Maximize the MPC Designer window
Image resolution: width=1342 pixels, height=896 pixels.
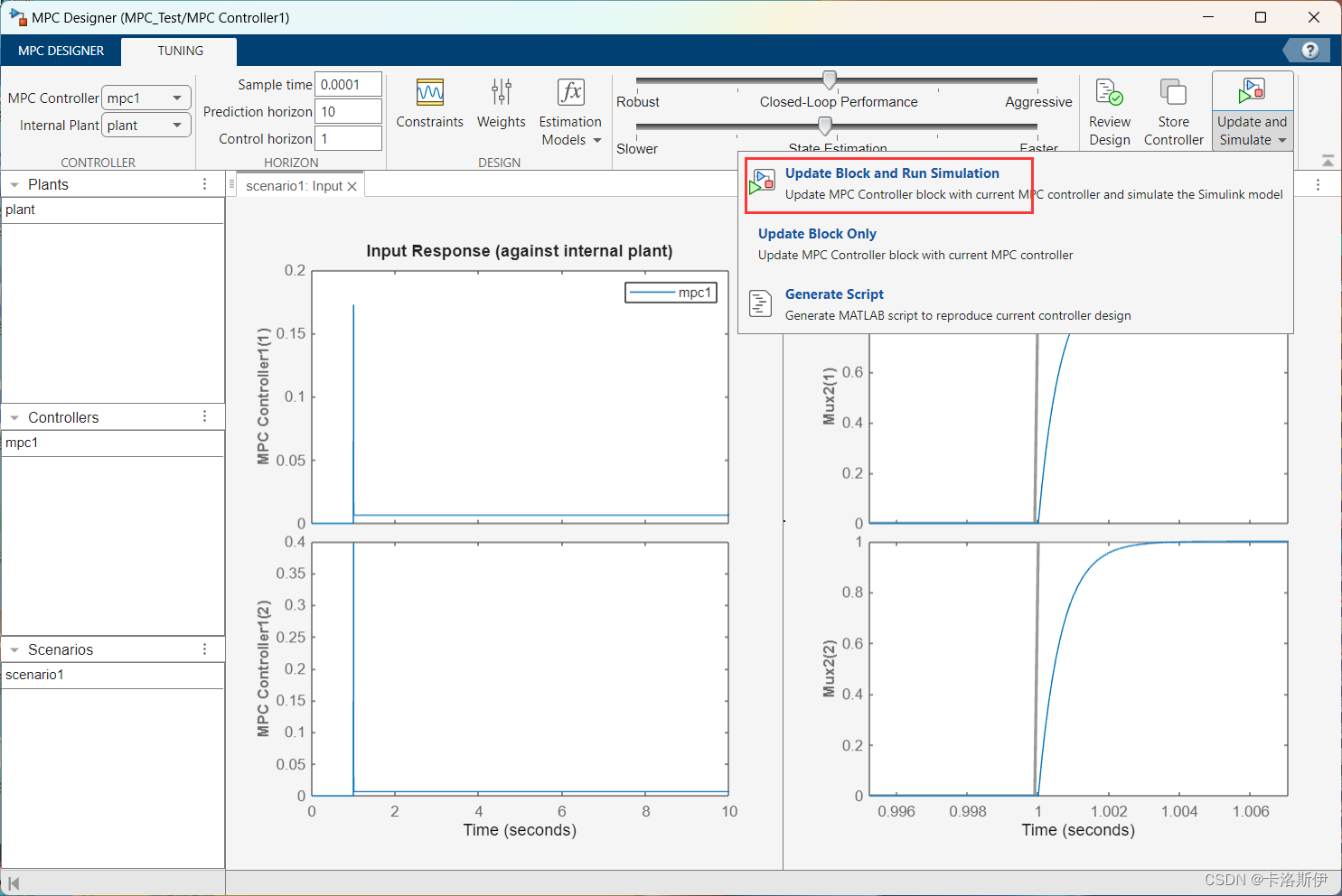click(1261, 17)
